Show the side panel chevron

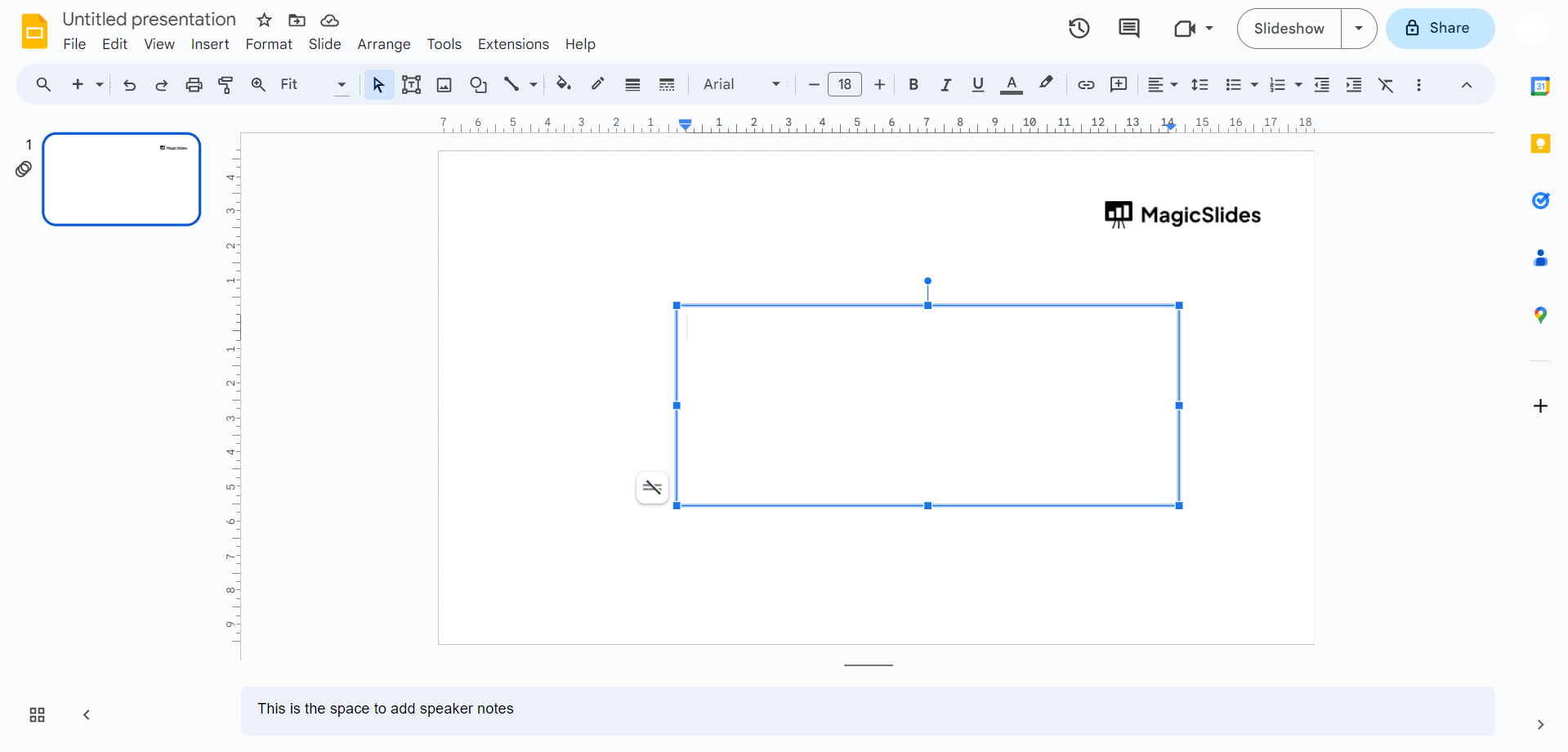pyautogui.click(x=1540, y=725)
